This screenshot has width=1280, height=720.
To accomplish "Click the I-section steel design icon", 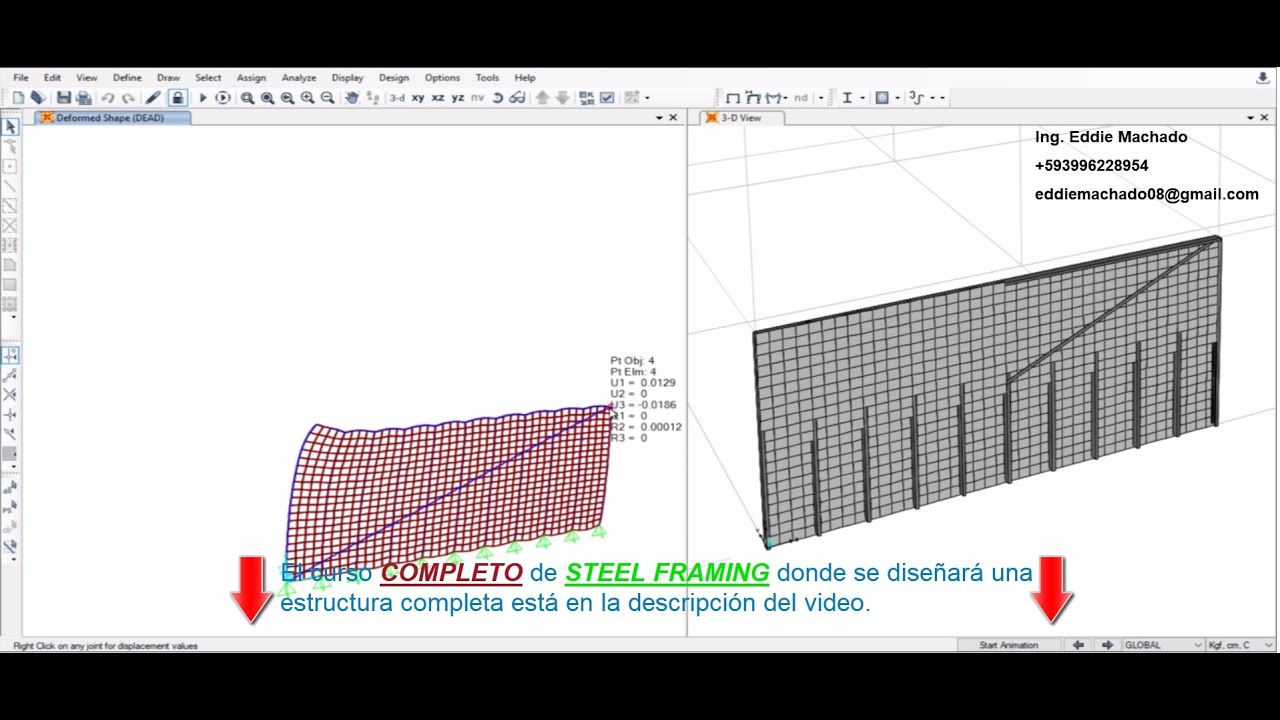I will coord(847,98).
